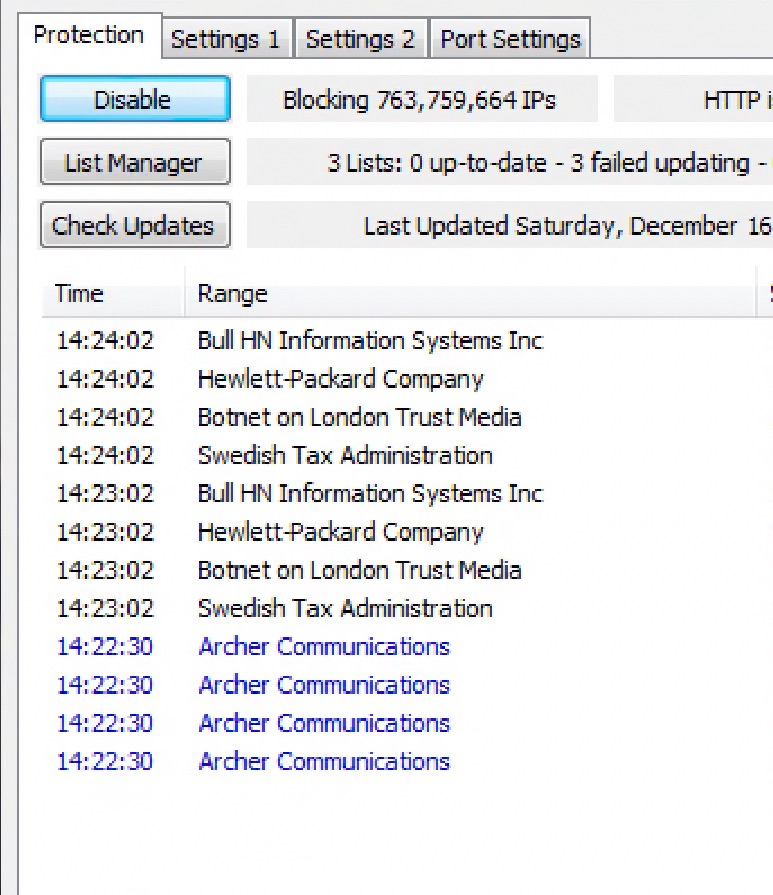Select Bull HN Information Systems row at 14:24:02
This screenshot has height=895, width=773.
(x=370, y=341)
